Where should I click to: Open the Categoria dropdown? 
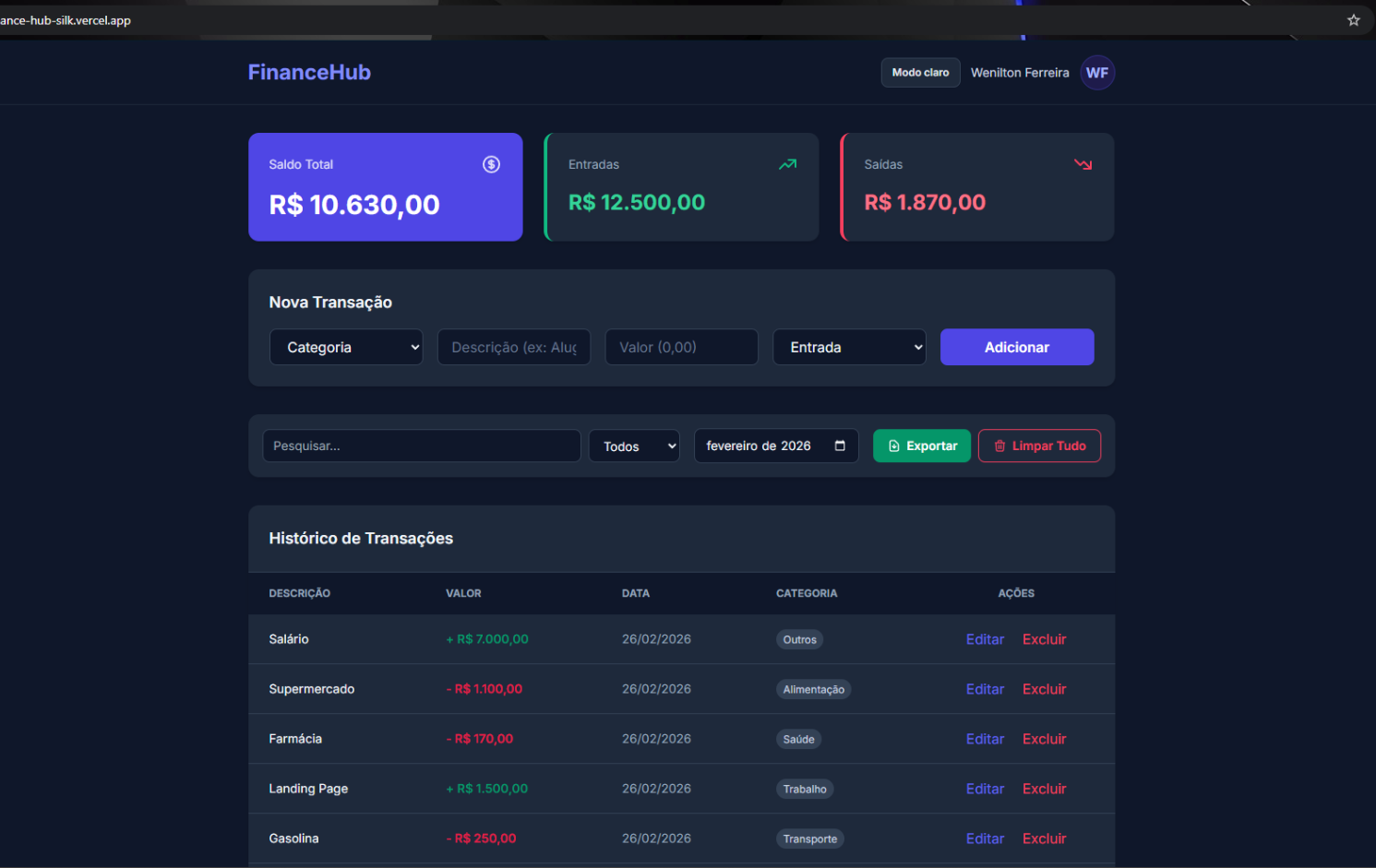[346, 348]
